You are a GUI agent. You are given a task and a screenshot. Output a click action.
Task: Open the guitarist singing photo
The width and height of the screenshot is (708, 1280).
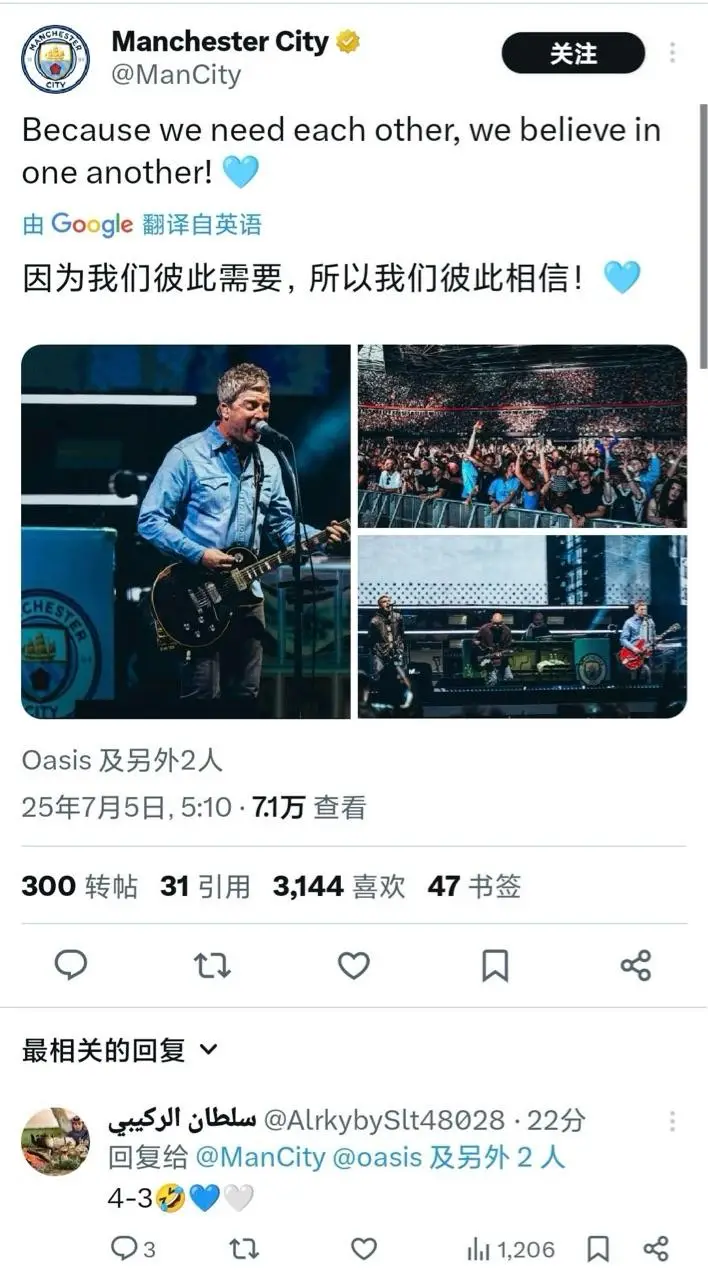(186, 531)
